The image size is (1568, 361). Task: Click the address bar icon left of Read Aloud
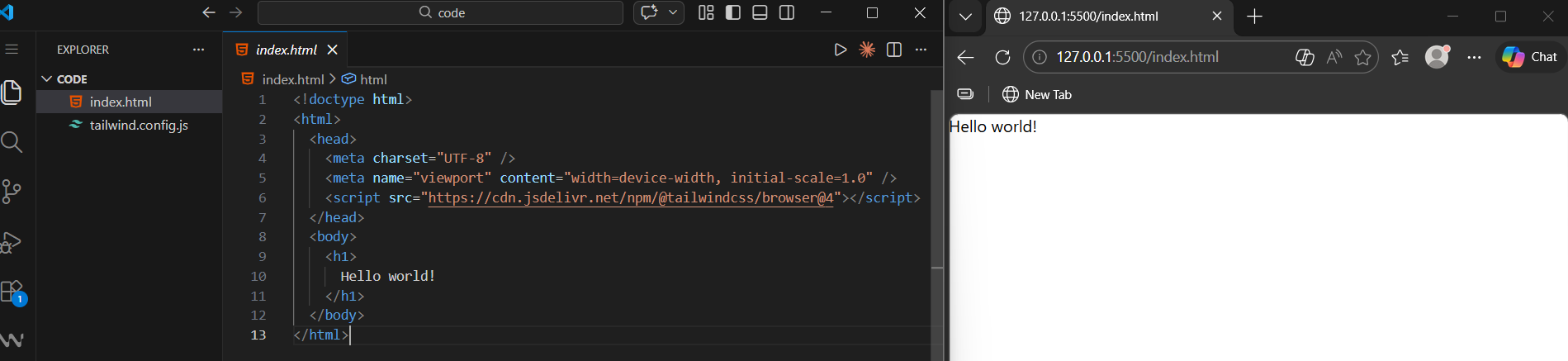tap(1305, 57)
